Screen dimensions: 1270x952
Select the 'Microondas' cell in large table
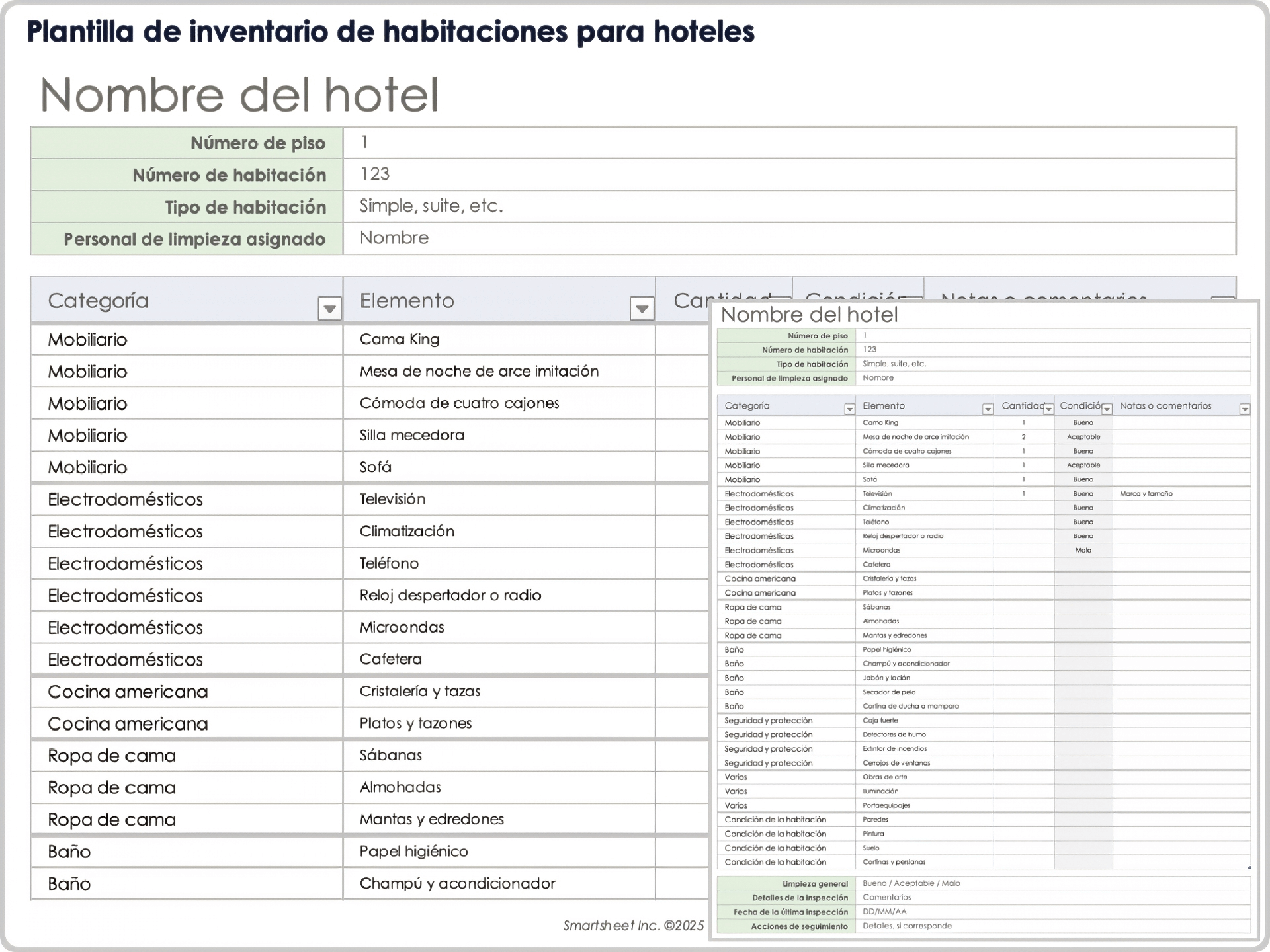(499, 627)
